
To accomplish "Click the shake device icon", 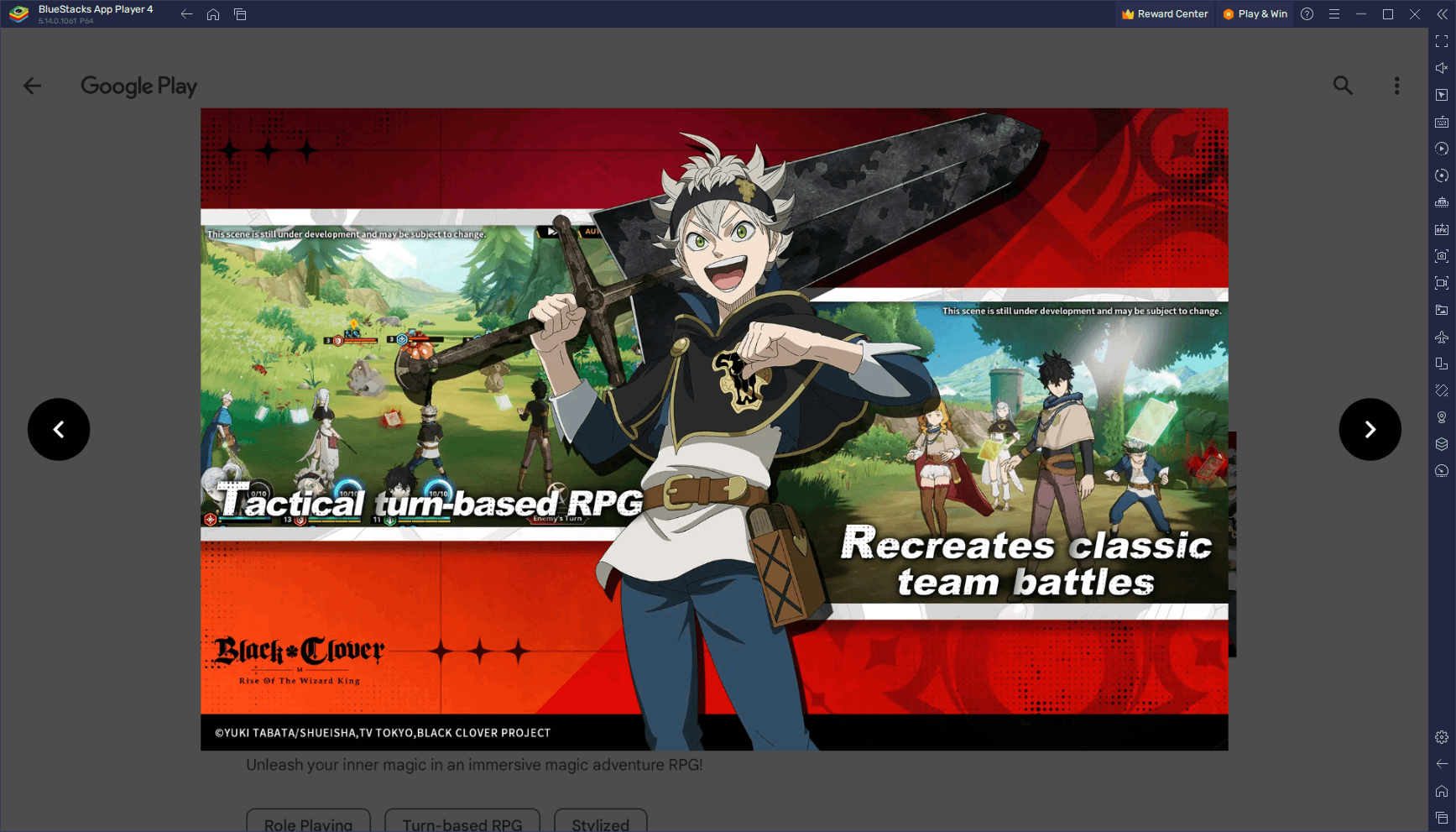I will click(x=1442, y=390).
